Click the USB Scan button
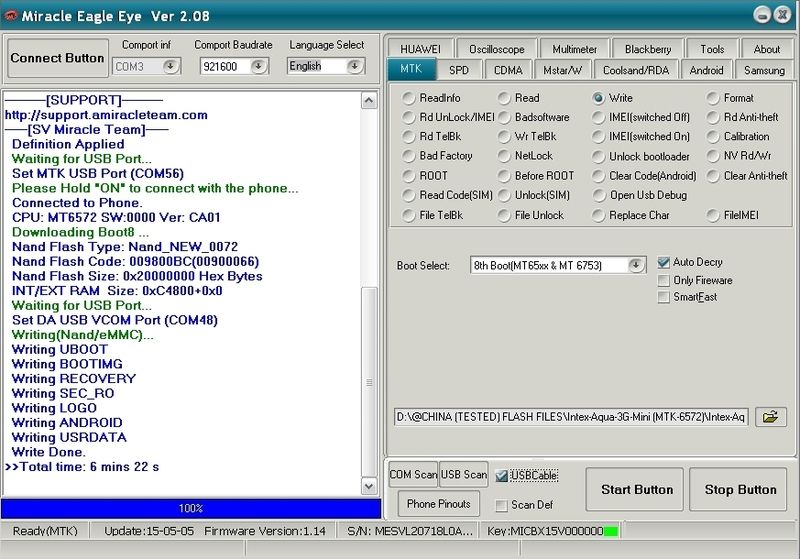The image size is (800, 559). (x=463, y=475)
